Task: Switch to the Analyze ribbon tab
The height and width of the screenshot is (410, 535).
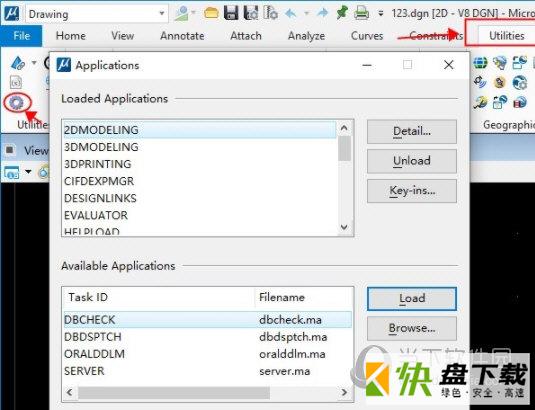Action: pos(306,36)
